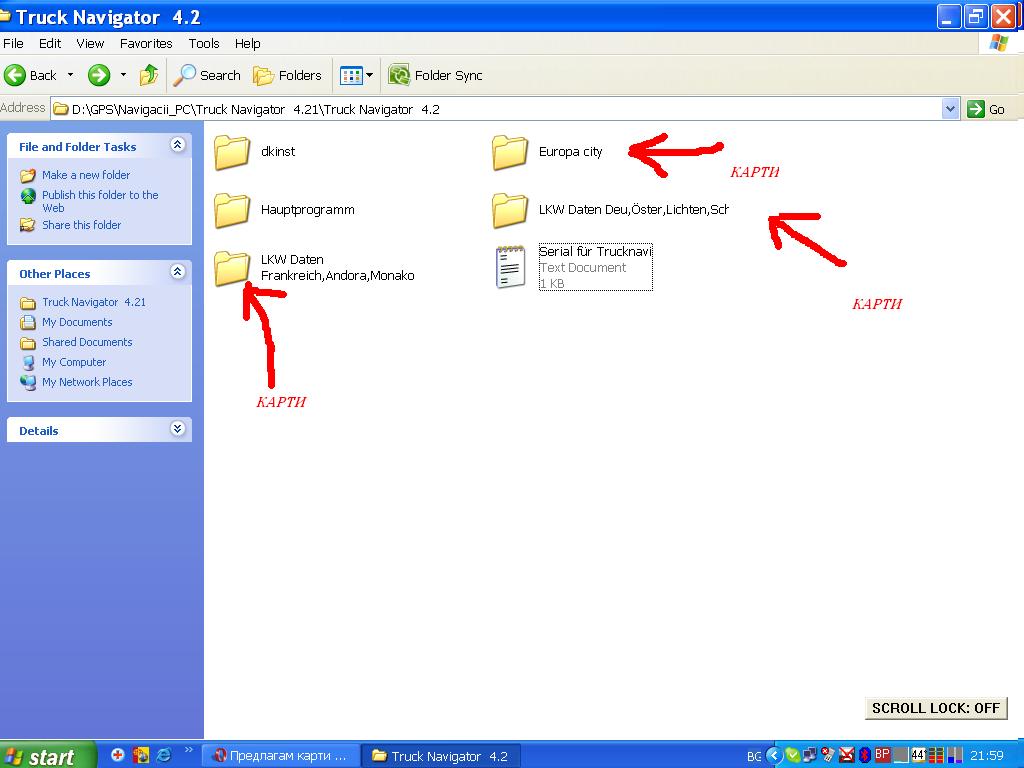Go up one folder level icon
This screenshot has height=768, width=1024.
click(149, 75)
